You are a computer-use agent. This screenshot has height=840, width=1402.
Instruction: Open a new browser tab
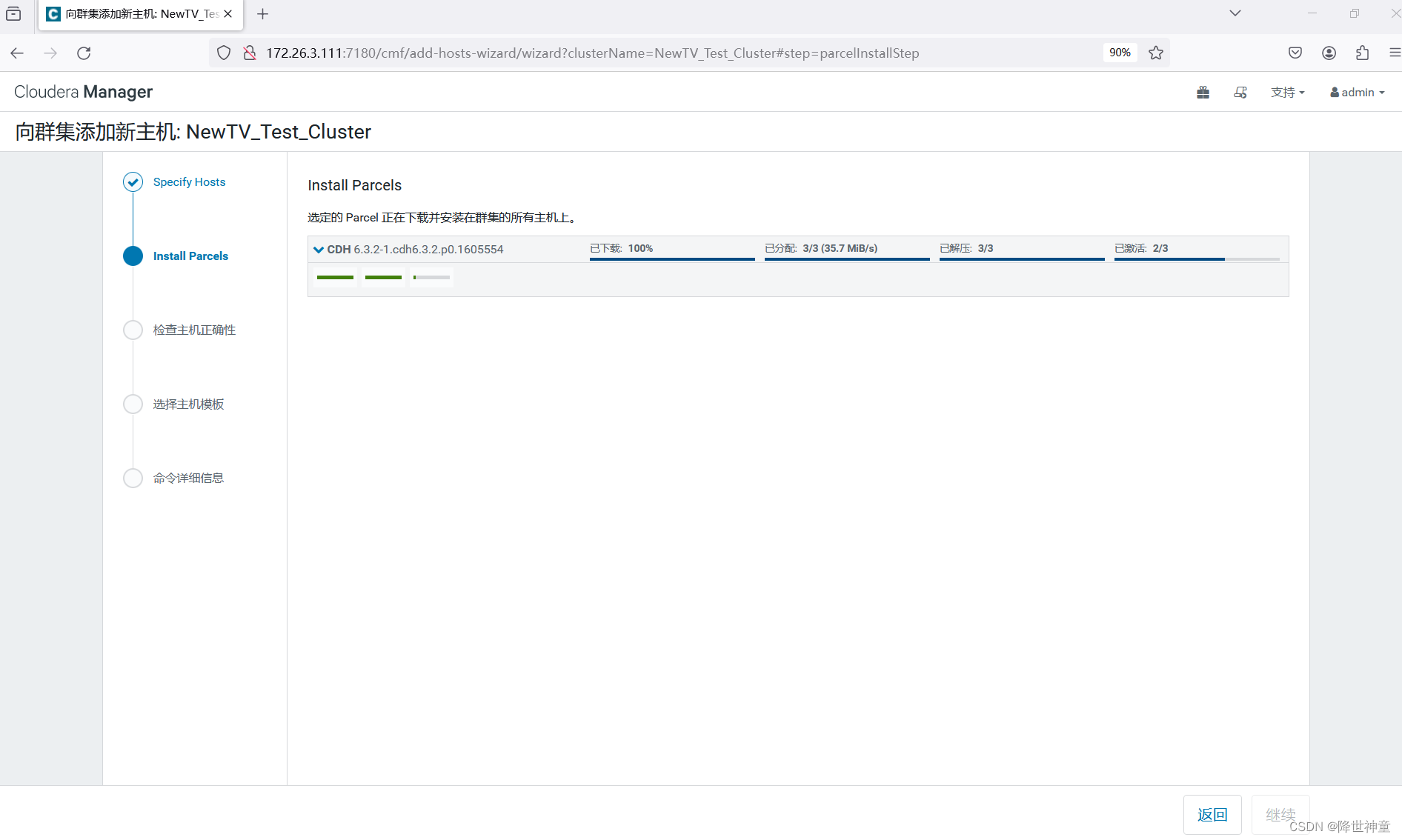pos(262,13)
